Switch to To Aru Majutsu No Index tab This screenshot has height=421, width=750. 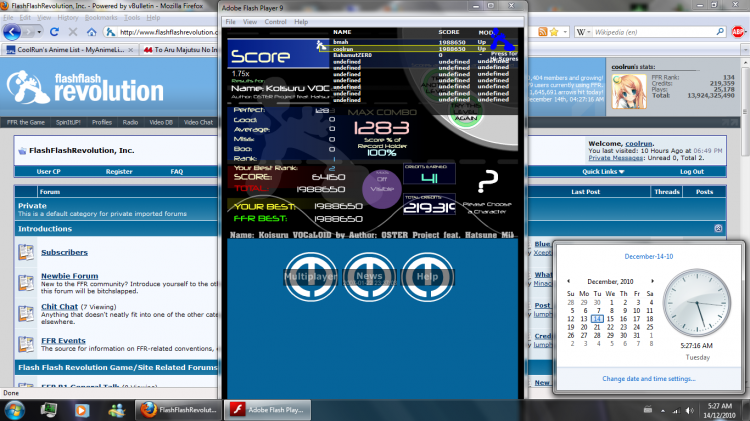click(179, 50)
